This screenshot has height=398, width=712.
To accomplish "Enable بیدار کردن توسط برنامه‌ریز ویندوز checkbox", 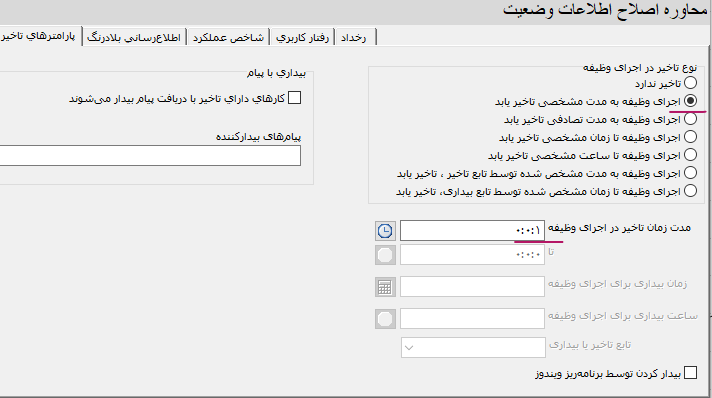I will 690,373.
